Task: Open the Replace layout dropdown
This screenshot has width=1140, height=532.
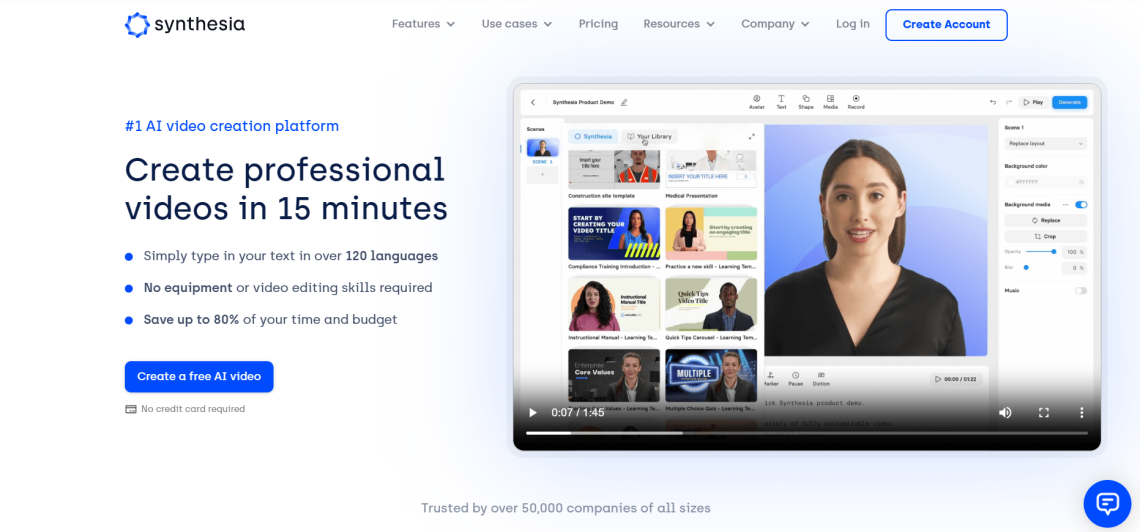Action: [1045, 144]
